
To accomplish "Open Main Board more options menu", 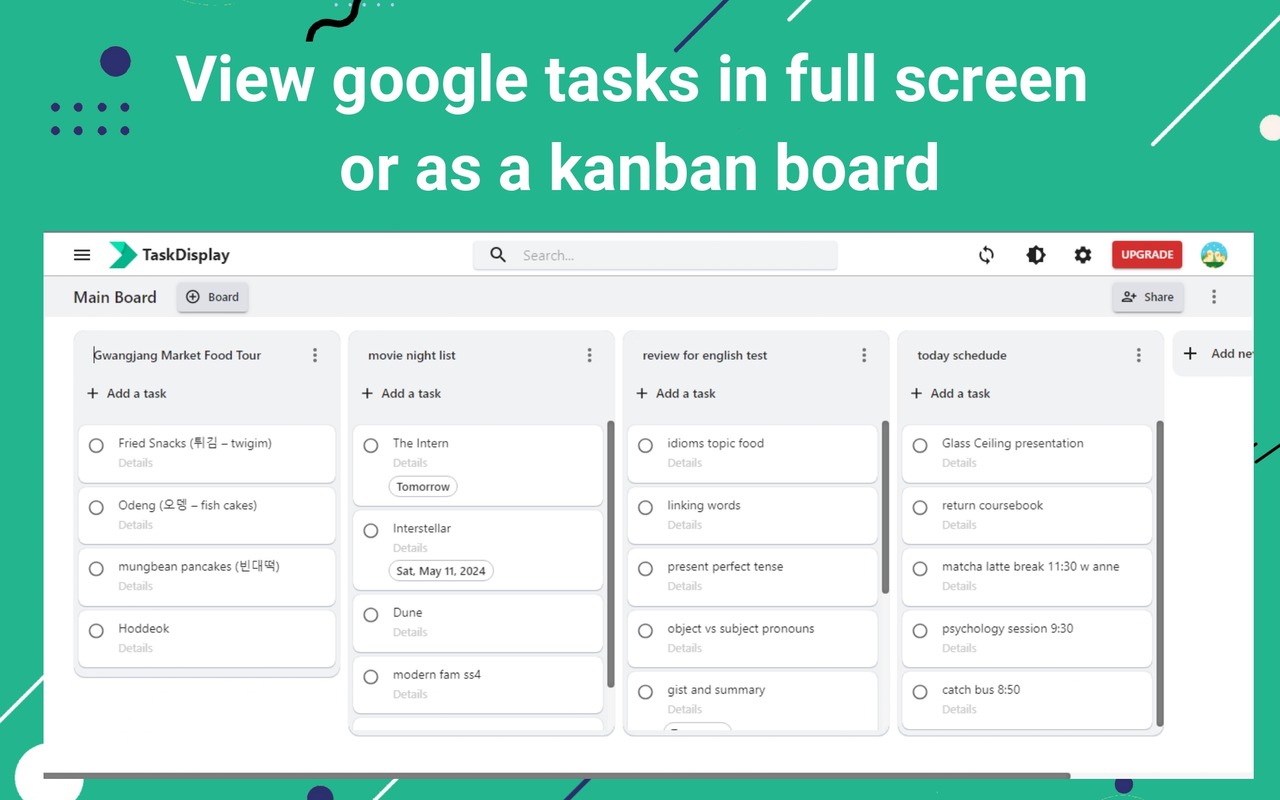I will coord(1214,297).
